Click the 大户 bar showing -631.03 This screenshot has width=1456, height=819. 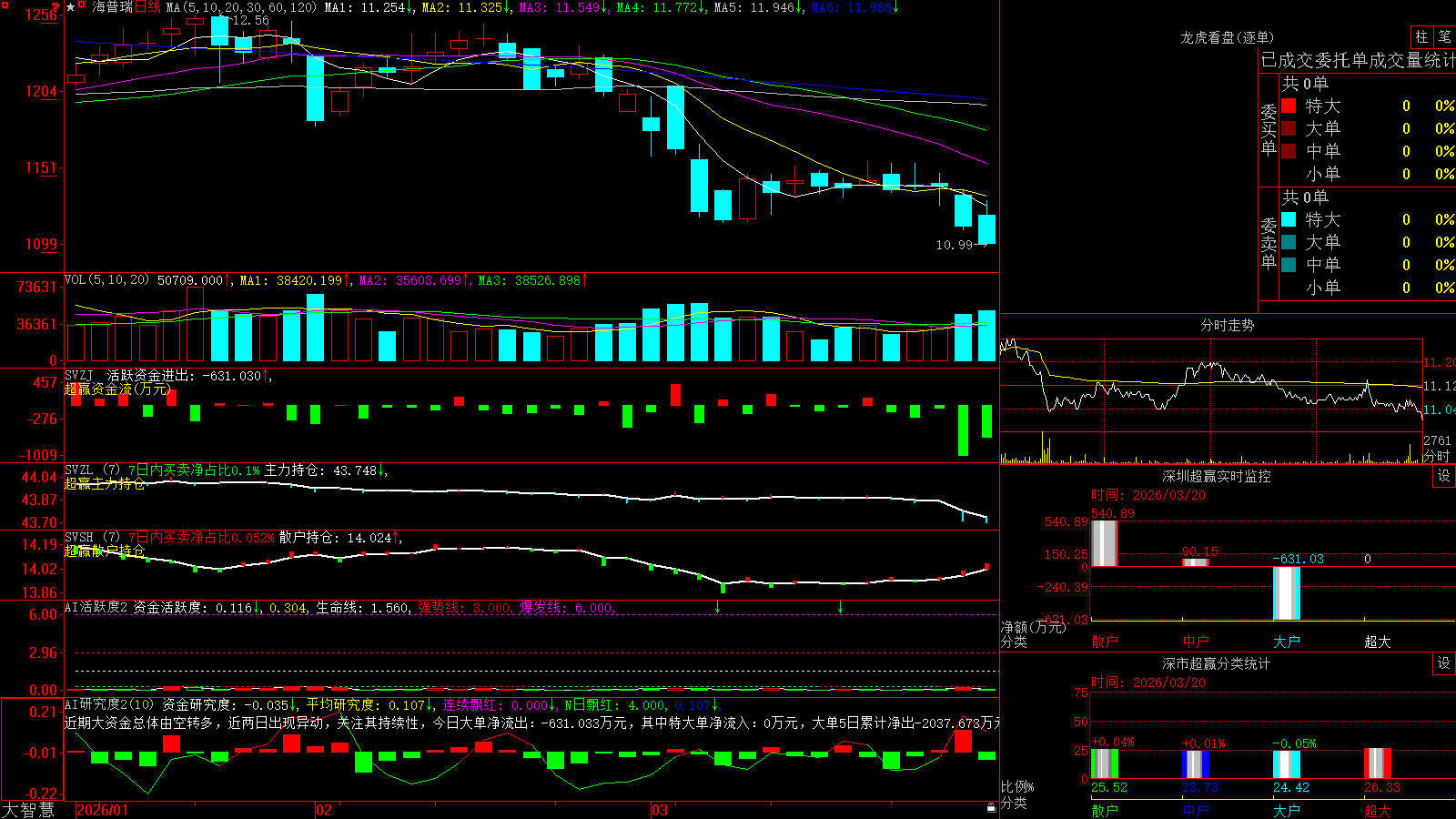click(1287, 593)
